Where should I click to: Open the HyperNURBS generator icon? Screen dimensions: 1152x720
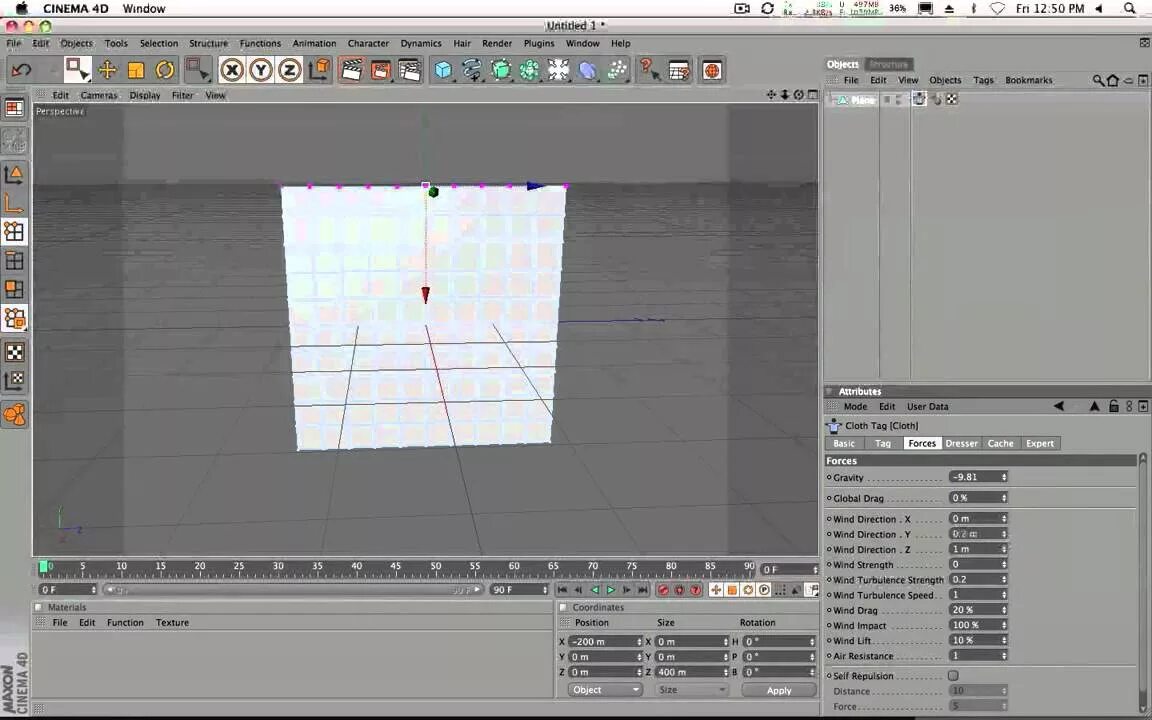(x=500, y=70)
